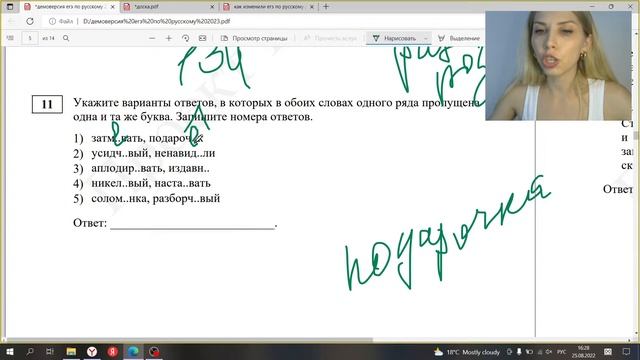Image resolution: width=640 pixels, height=360 pixels.
Task: Select the 'Нарисовать' draw tool
Action: point(394,38)
